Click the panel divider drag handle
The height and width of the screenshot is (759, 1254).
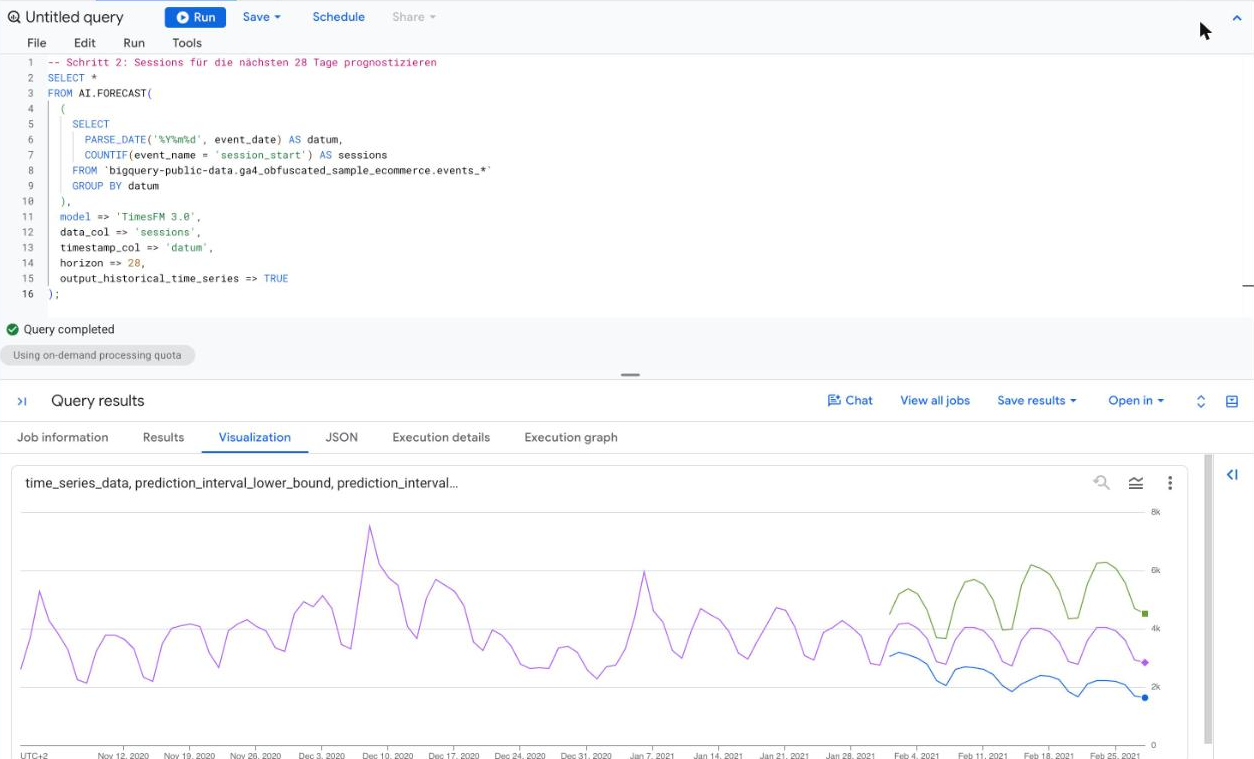[x=630, y=375]
